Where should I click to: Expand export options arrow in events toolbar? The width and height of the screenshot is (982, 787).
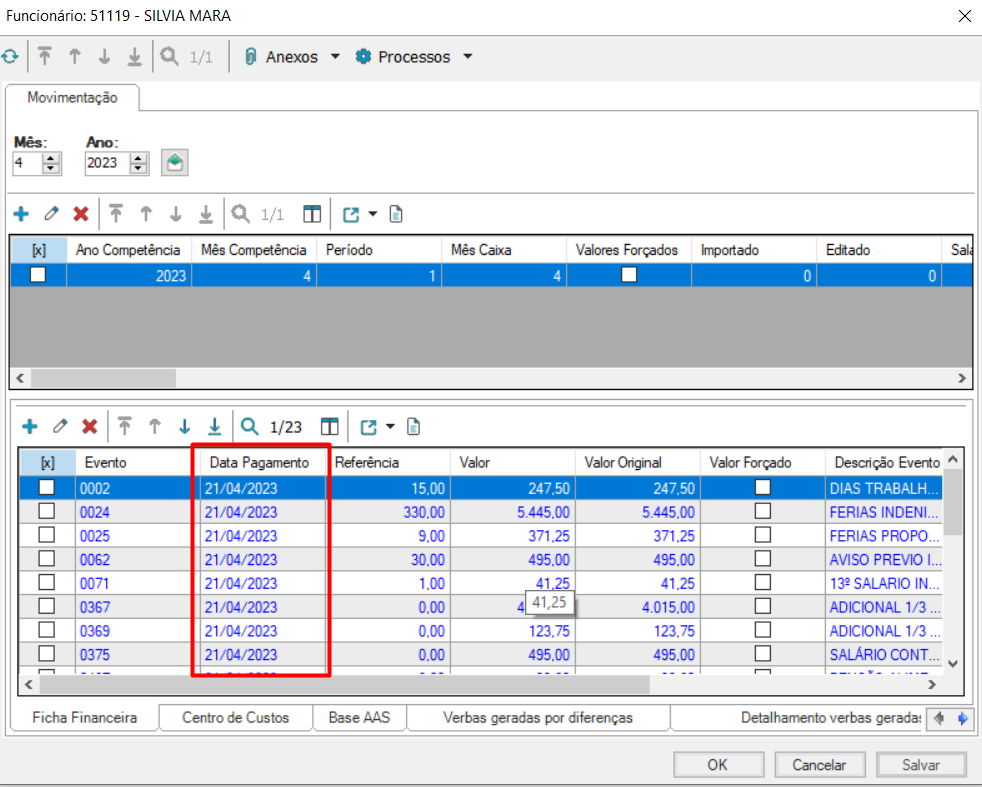[x=390, y=427]
